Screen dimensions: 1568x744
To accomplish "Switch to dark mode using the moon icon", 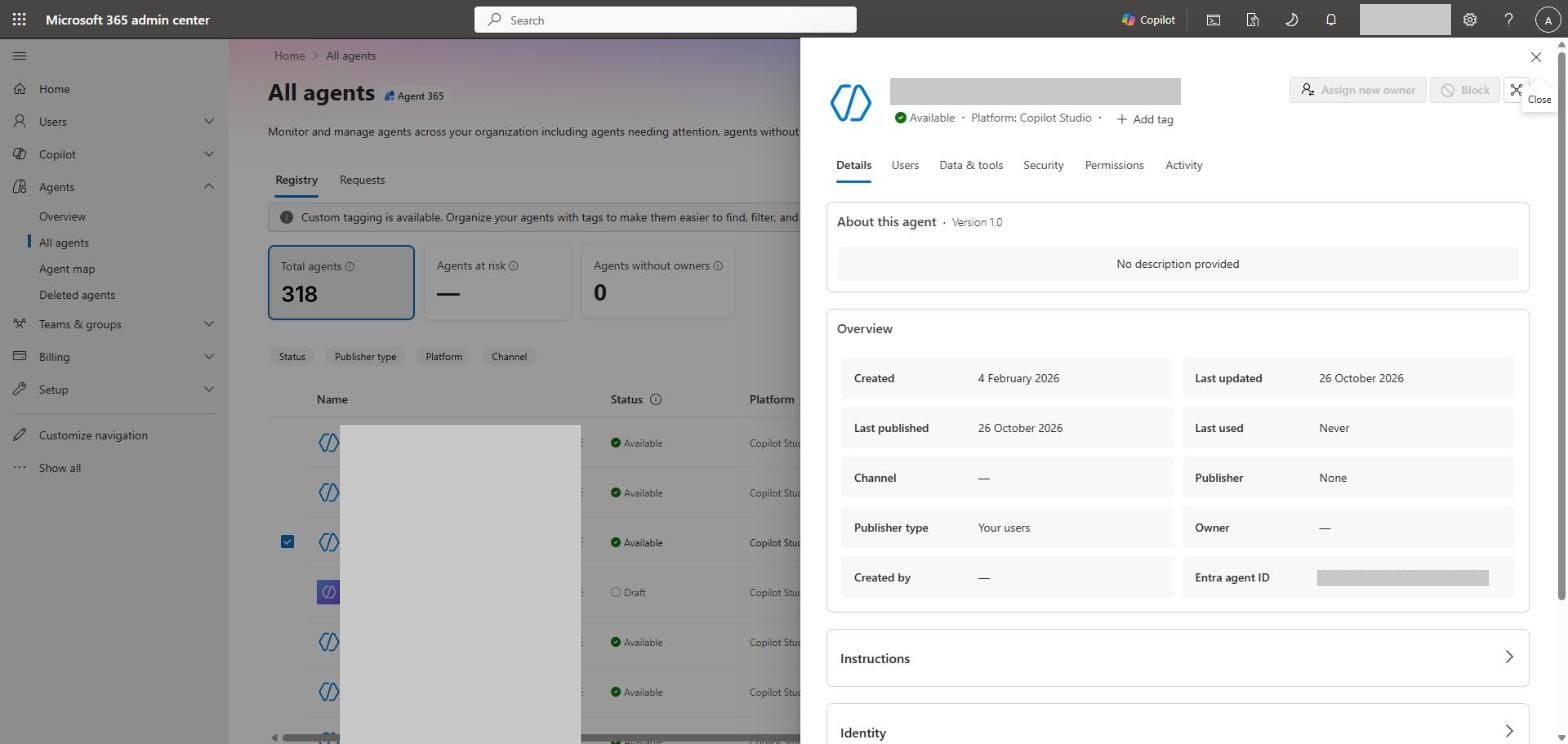I will [1291, 19].
